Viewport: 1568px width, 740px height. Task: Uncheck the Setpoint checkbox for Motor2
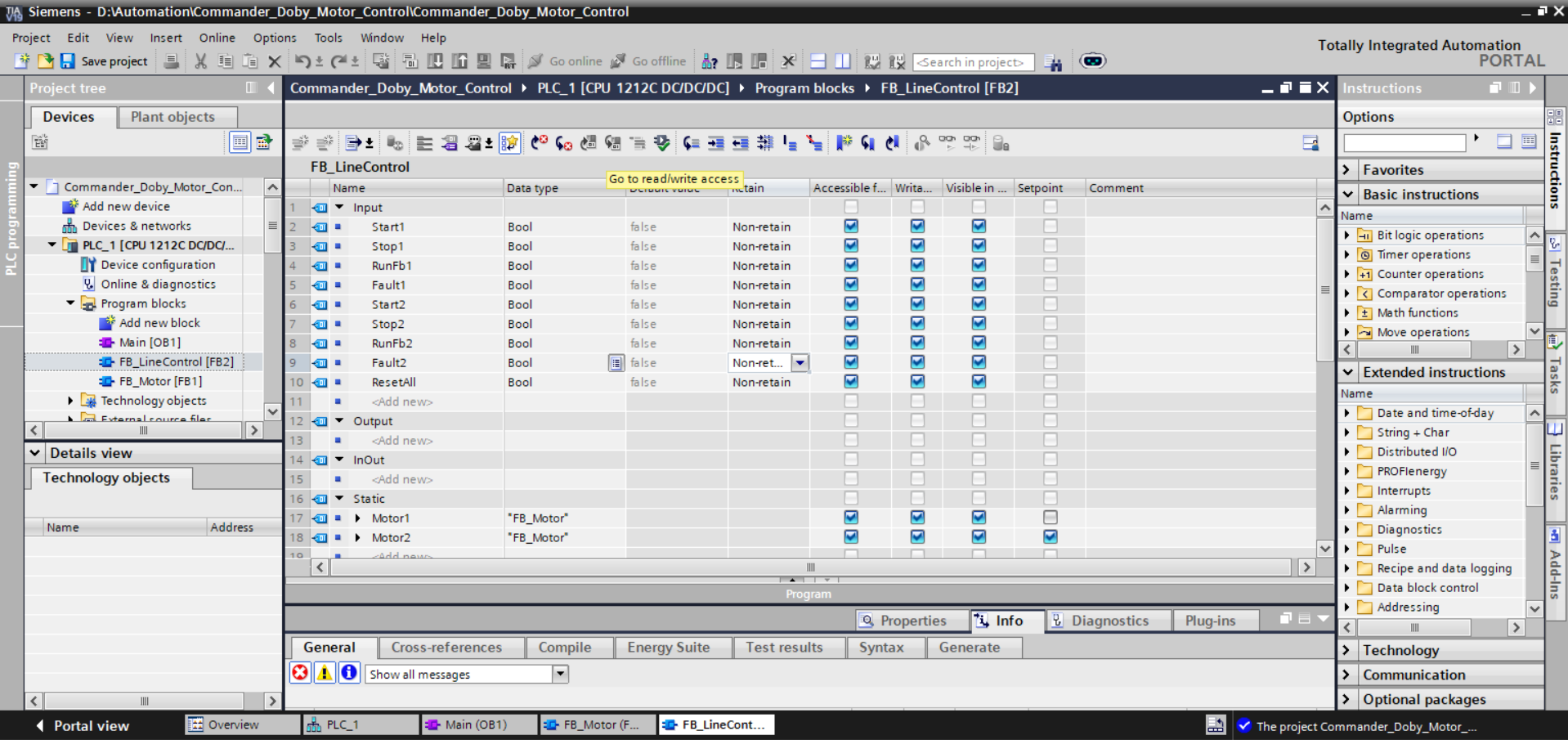pos(1051,537)
